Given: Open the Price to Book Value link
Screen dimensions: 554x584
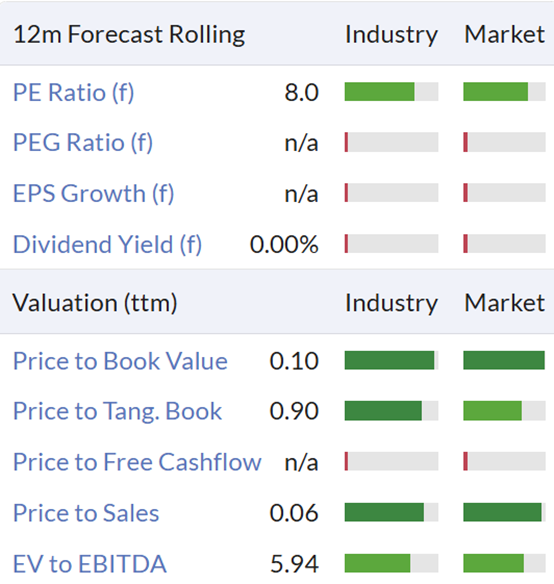Looking at the screenshot, I should pos(120,361).
